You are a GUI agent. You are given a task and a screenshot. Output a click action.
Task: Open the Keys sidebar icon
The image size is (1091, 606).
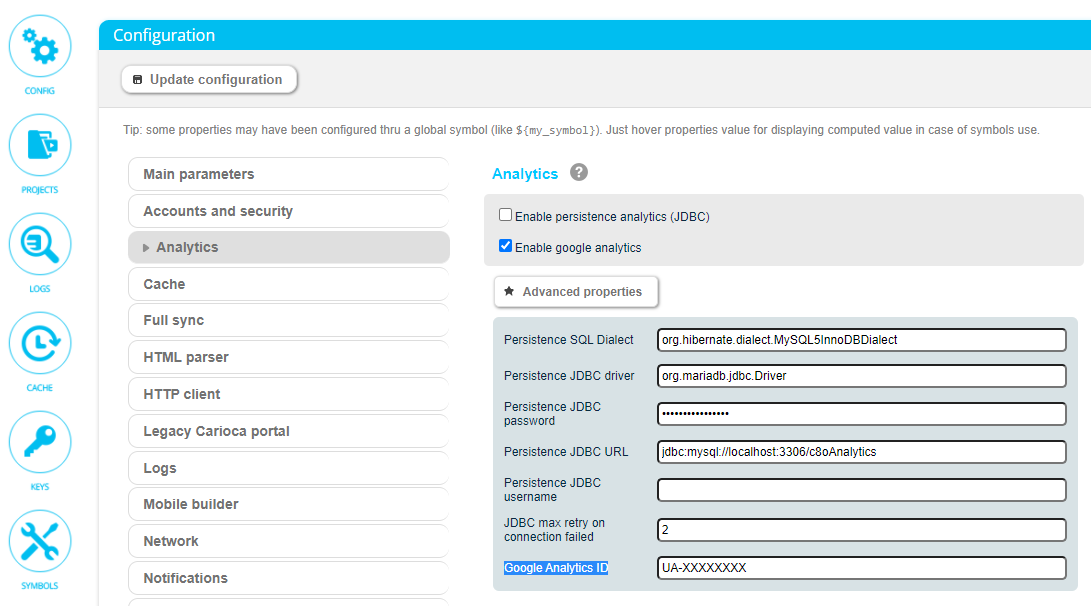click(x=40, y=442)
